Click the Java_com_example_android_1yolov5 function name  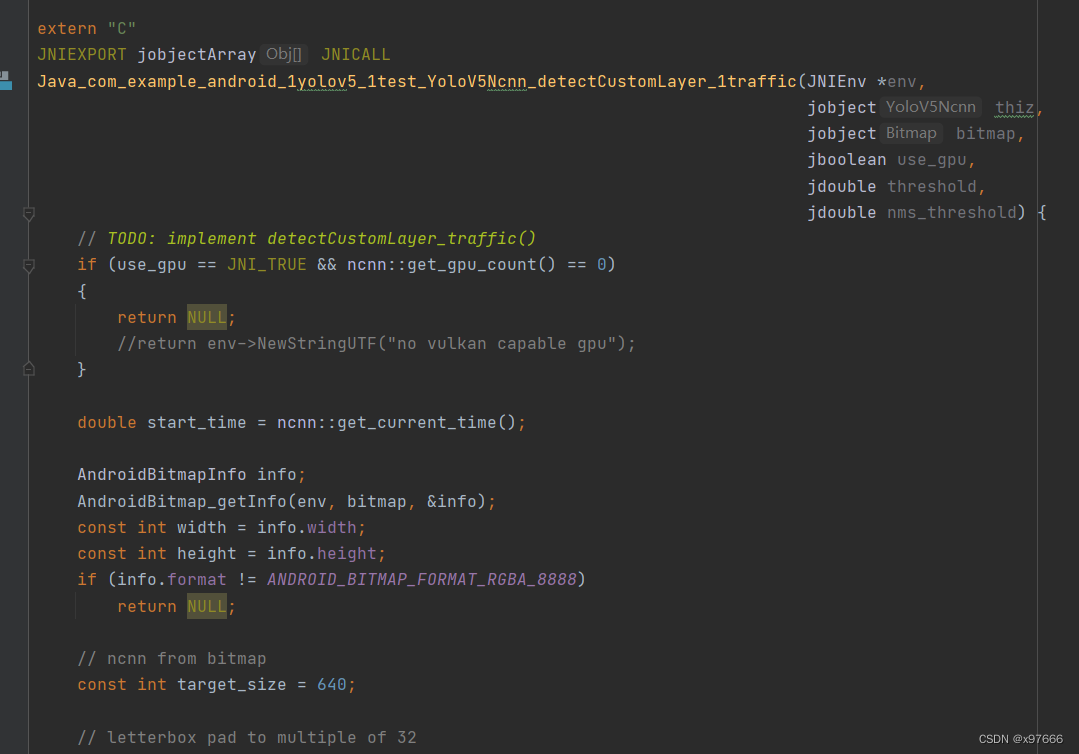point(416,82)
